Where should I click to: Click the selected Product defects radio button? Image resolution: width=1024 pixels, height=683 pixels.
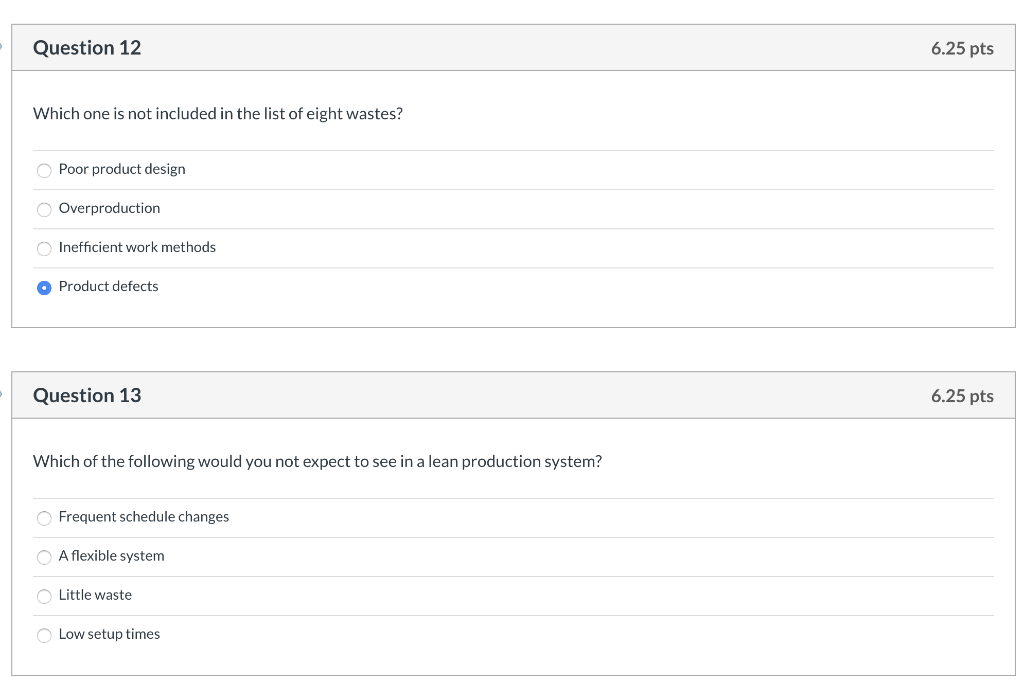click(44, 287)
